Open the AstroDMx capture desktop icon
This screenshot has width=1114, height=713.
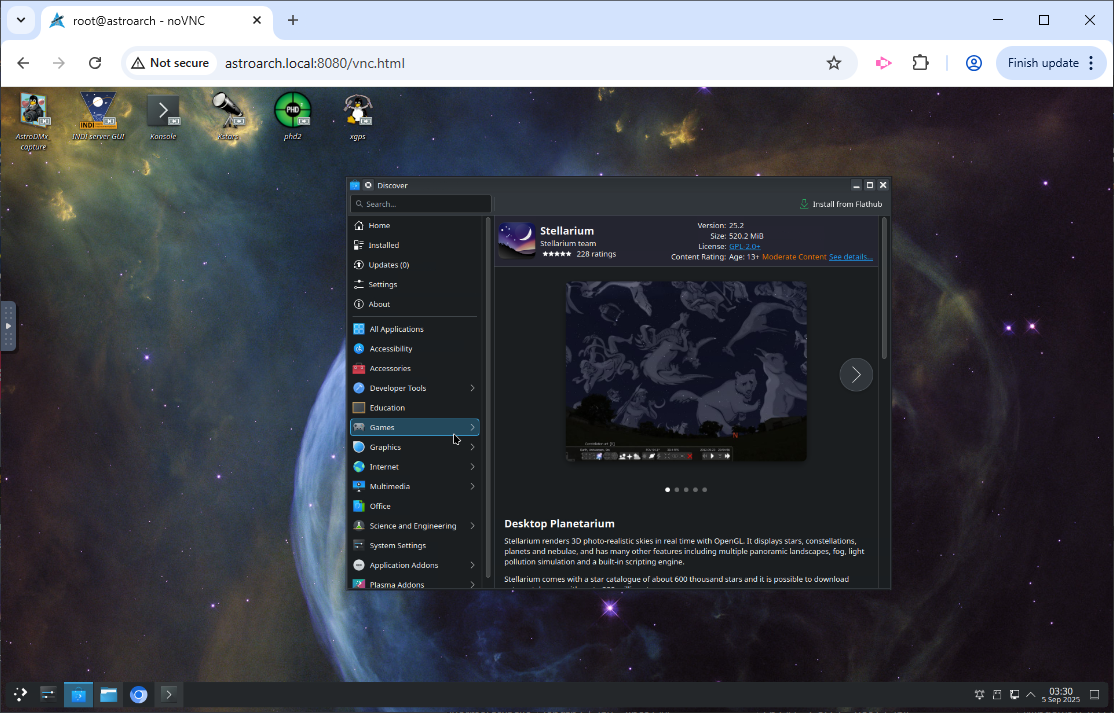point(33,121)
